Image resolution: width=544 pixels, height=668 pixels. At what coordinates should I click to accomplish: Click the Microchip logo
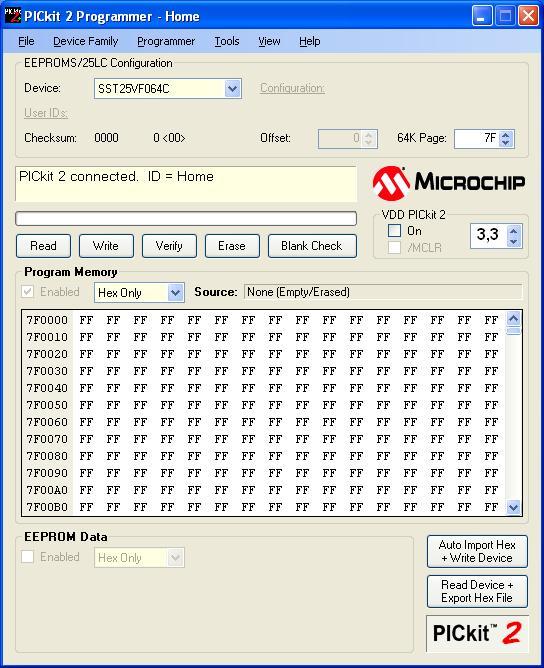(449, 183)
